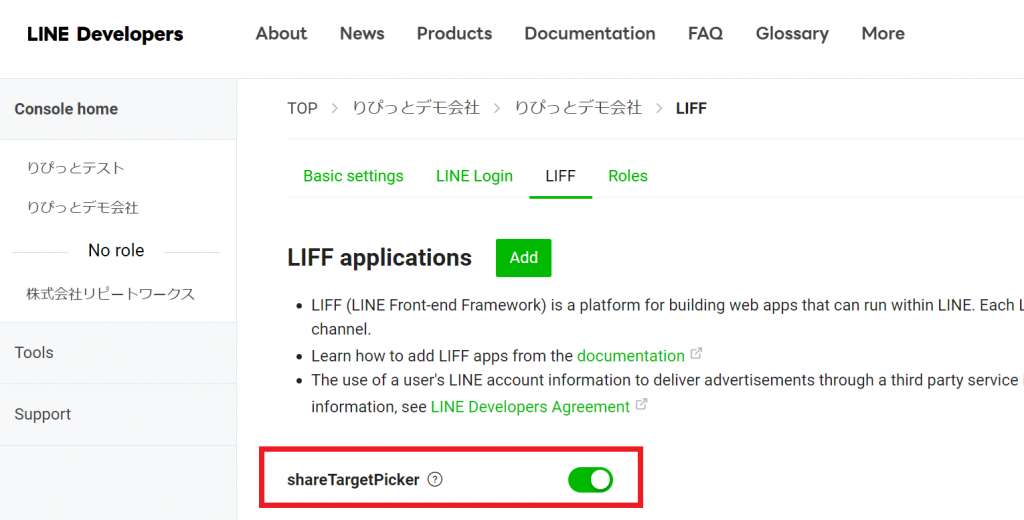Select 株式会社リピートワークス in sidebar
1024x520 pixels.
click(x=110, y=294)
